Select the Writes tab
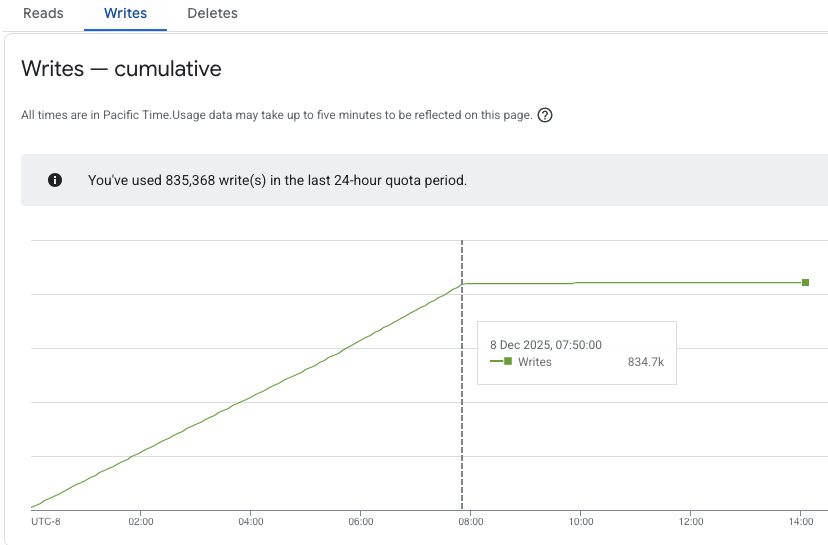828x545 pixels. (x=125, y=14)
